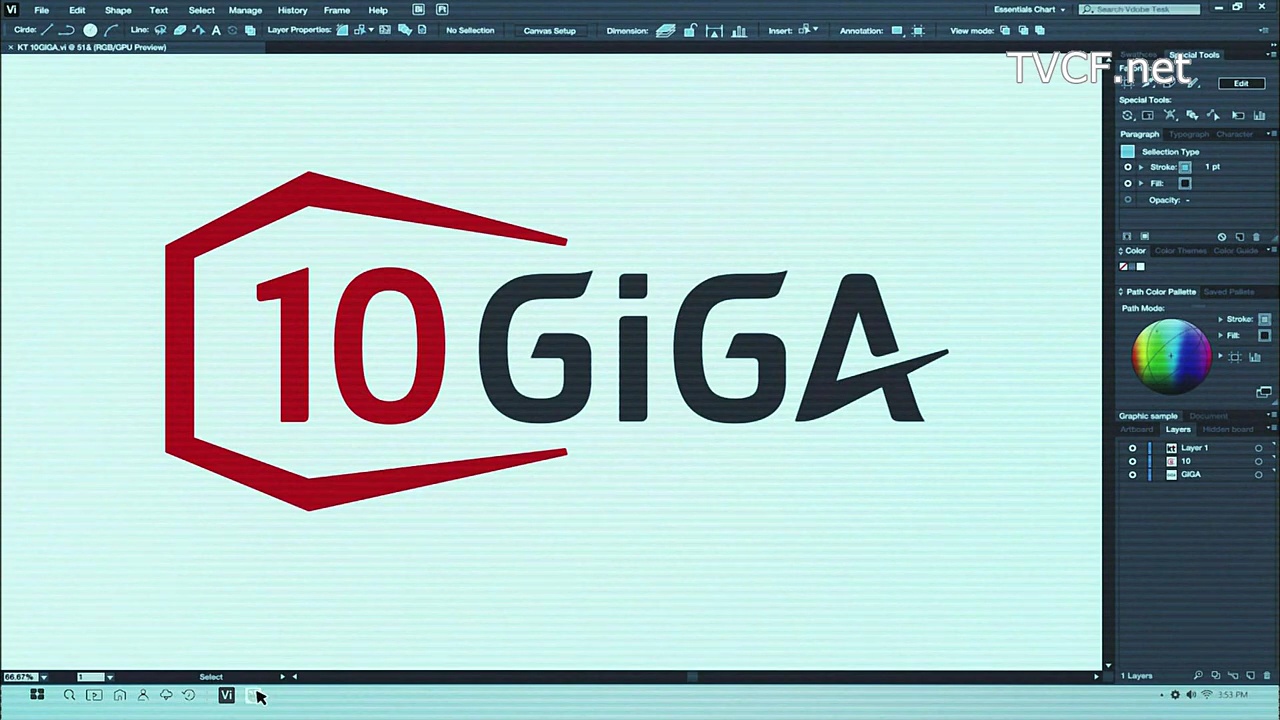Select the first View mode icon
The image size is (1280, 720).
click(x=1005, y=30)
